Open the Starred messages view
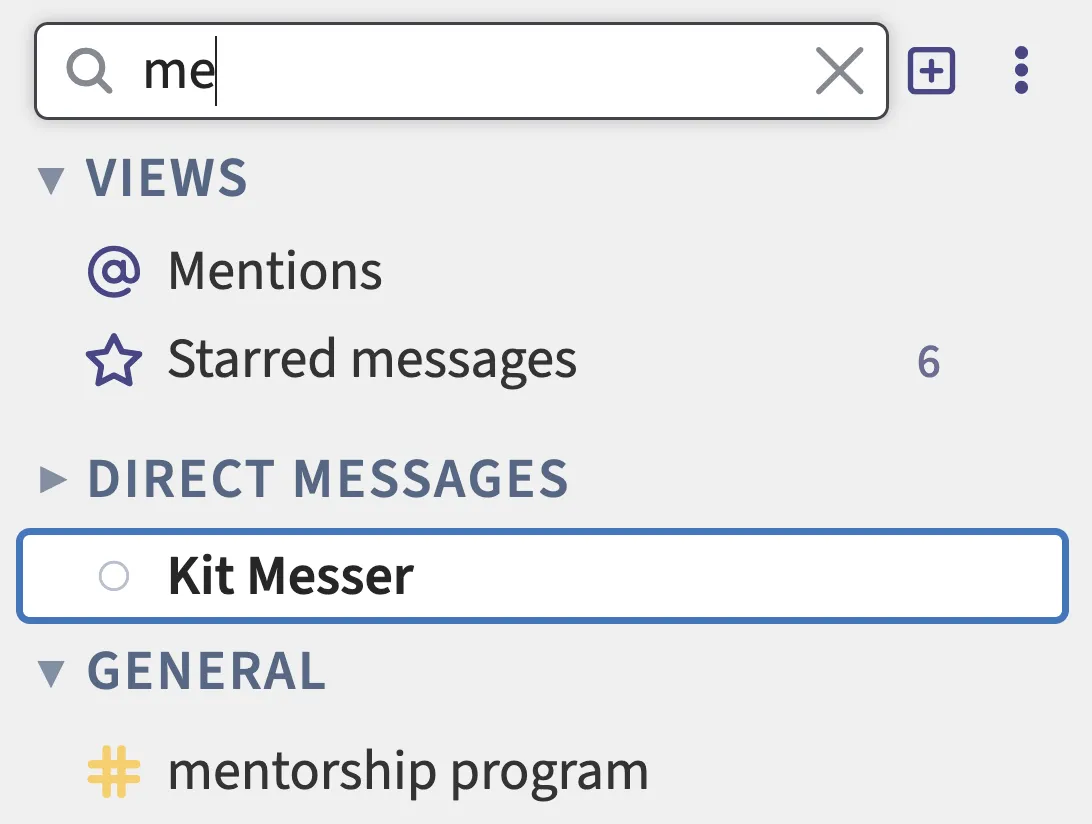The width and height of the screenshot is (1092, 824). (372, 361)
